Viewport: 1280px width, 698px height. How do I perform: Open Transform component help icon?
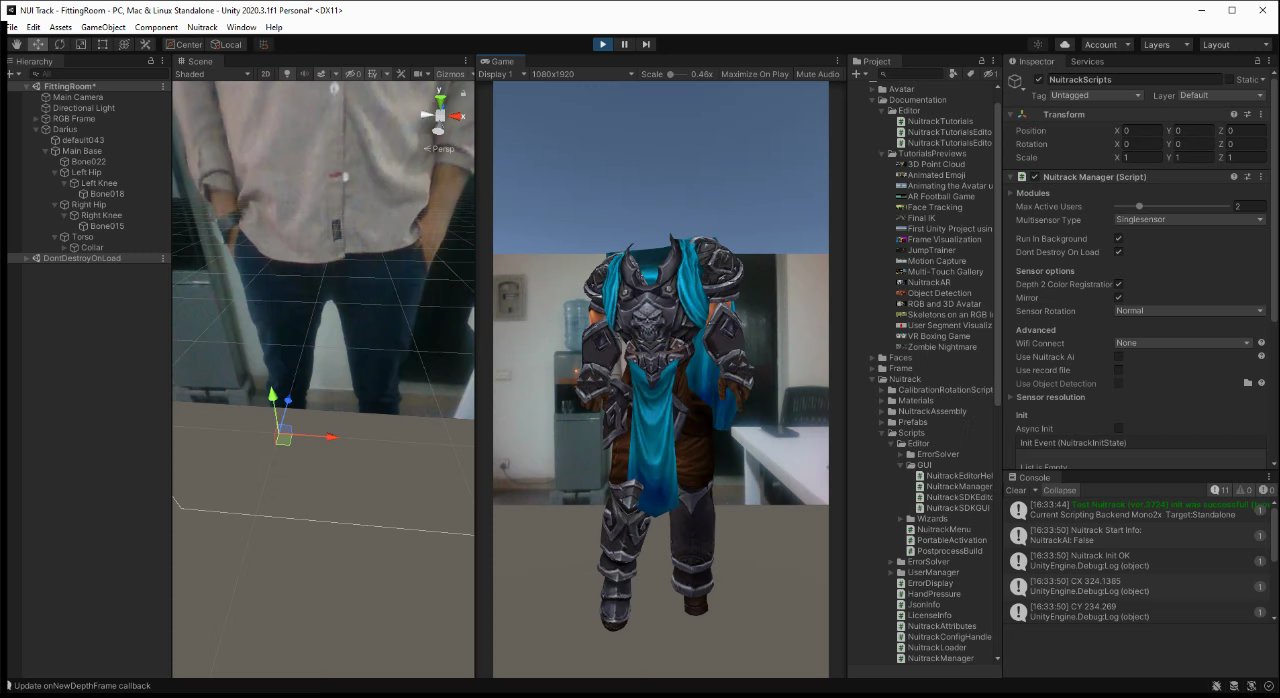click(1234, 114)
